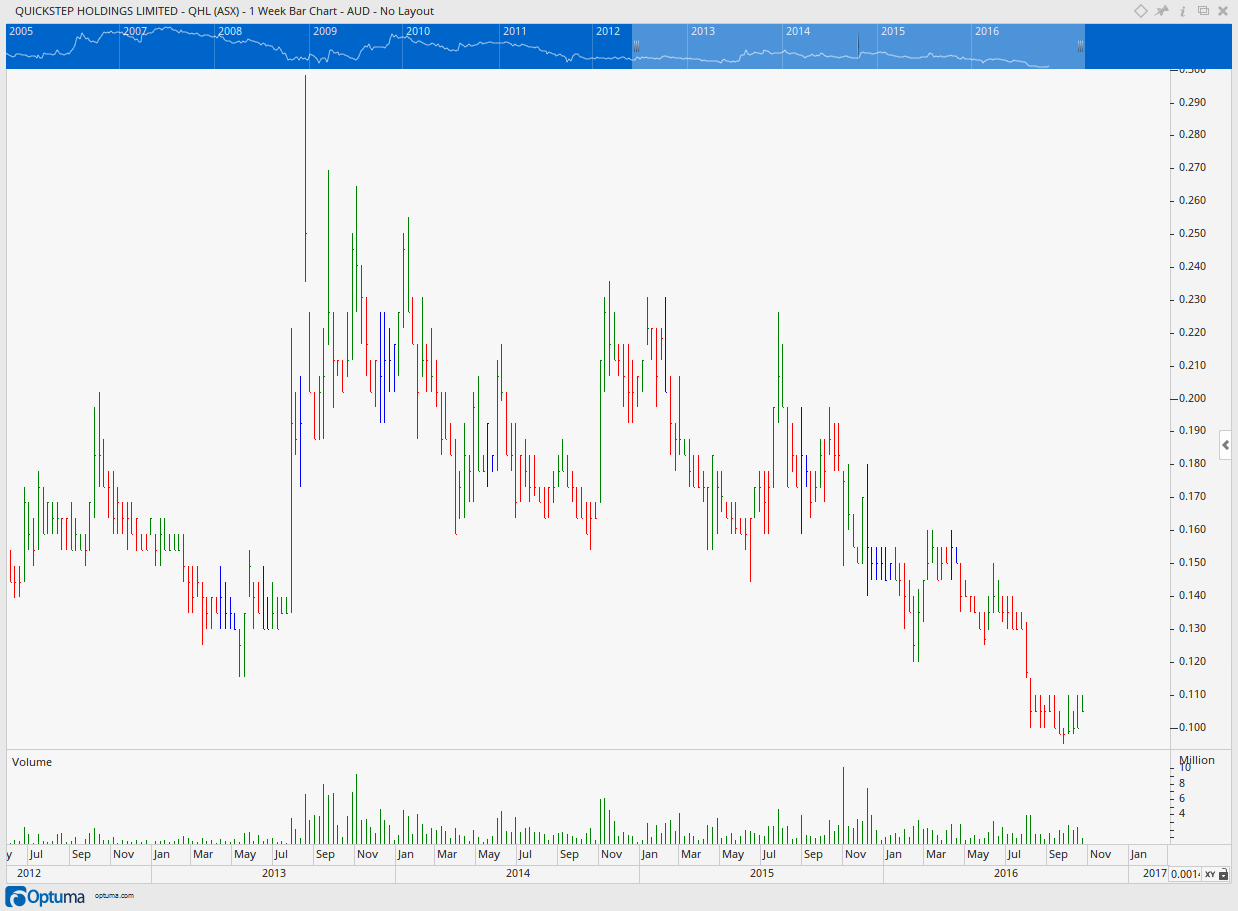Click 2008 in the top navigator strip

coord(229,31)
